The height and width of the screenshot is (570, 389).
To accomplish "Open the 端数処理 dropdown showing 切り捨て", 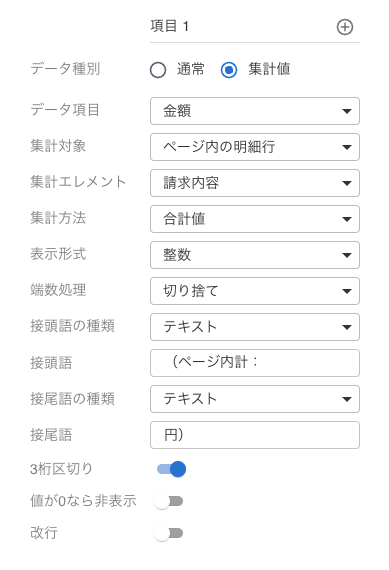I will click(x=255, y=291).
